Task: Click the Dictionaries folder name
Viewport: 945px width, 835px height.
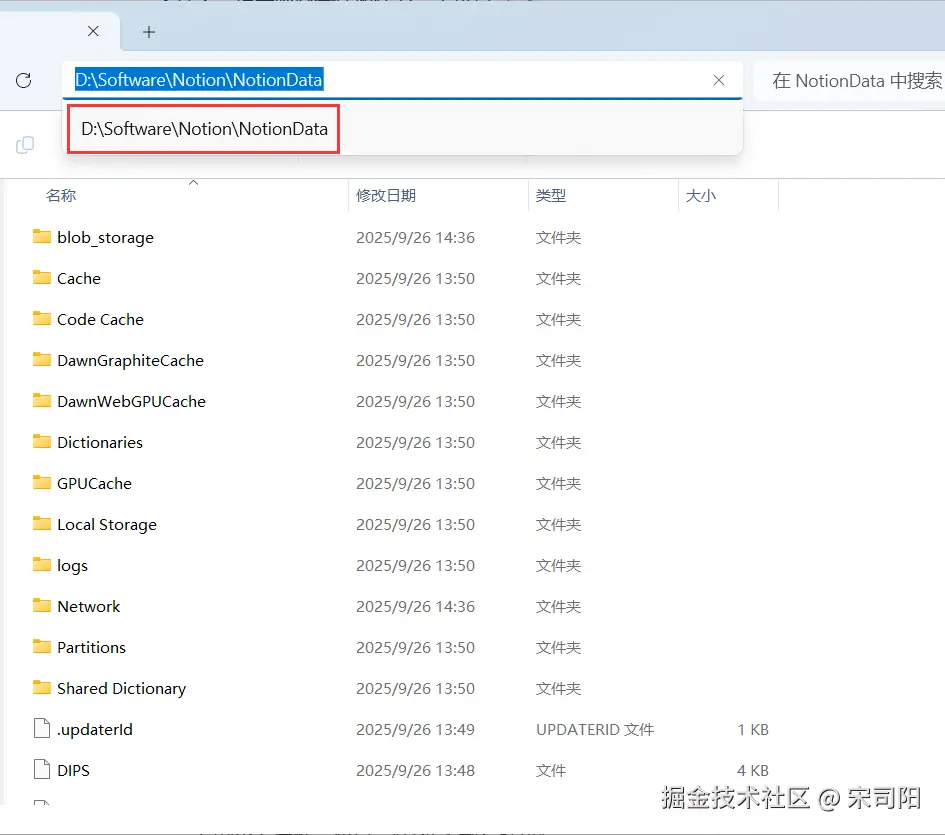Action: click(100, 443)
